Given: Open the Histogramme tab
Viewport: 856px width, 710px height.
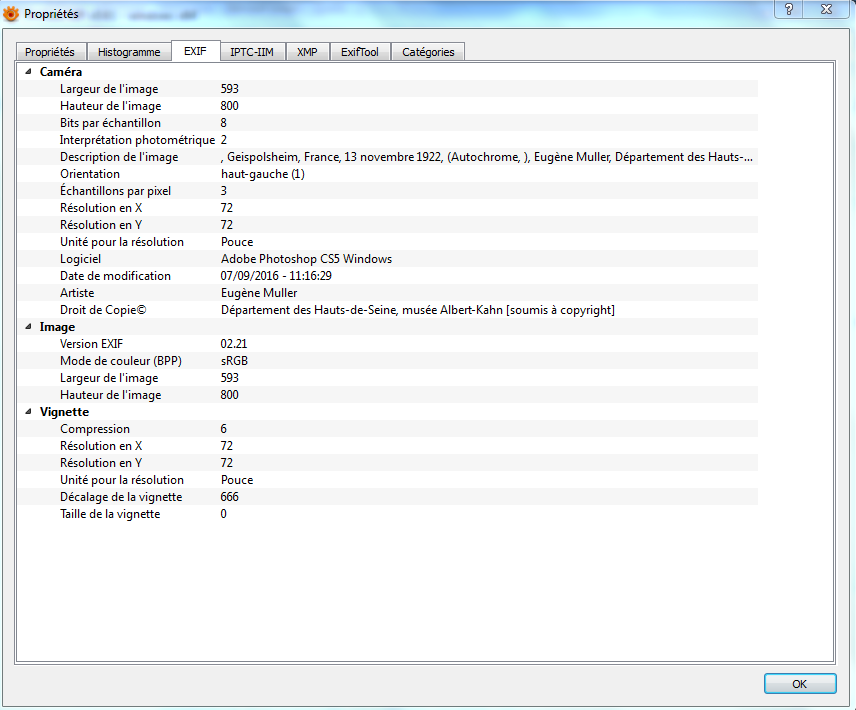Looking at the screenshot, I should 128,52.
